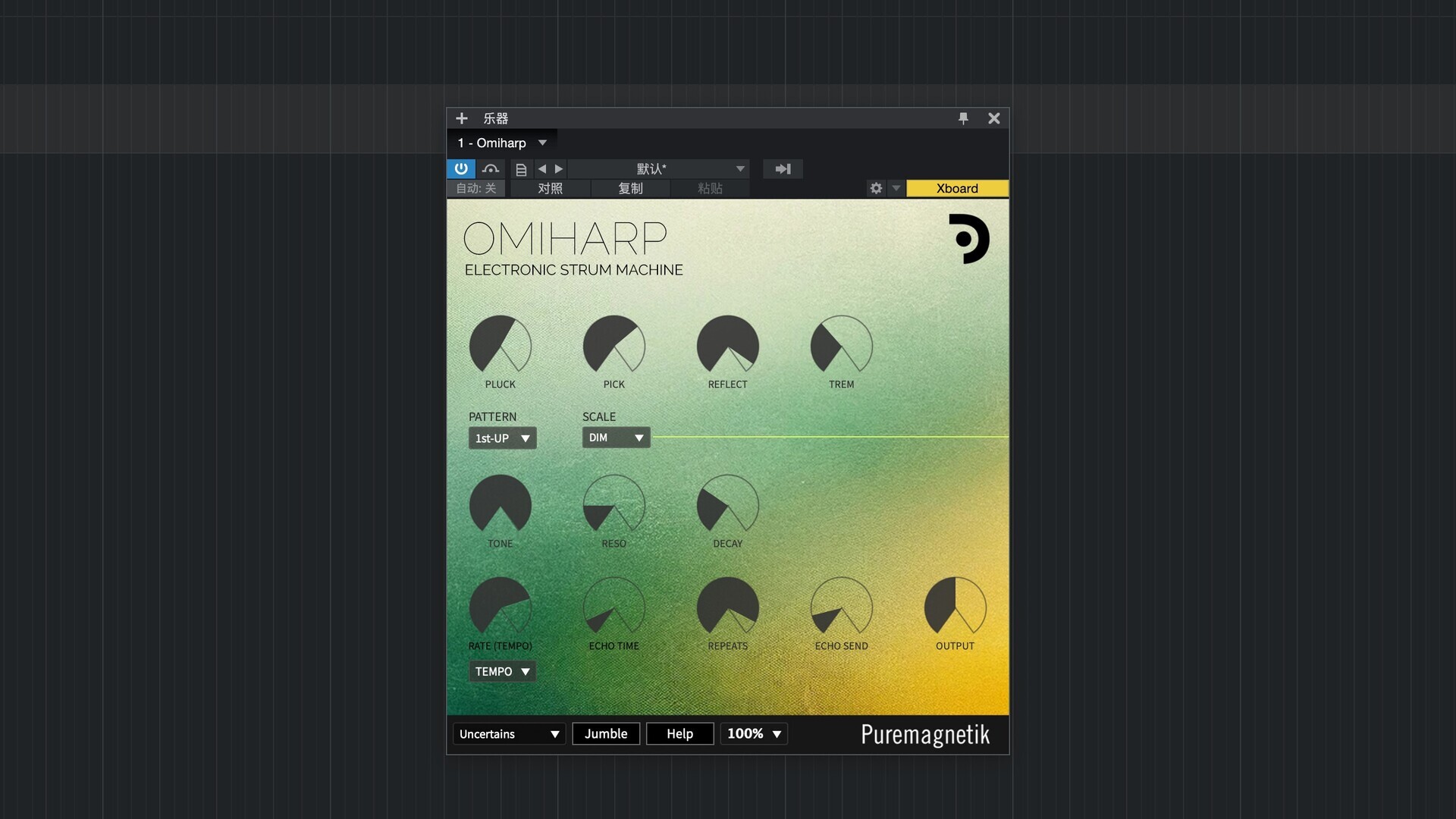Click ELECTRONIC STRUM MACHINE subtitle
The width and height of the screenshot is (1456, 819).
click(x=574, y=270)
